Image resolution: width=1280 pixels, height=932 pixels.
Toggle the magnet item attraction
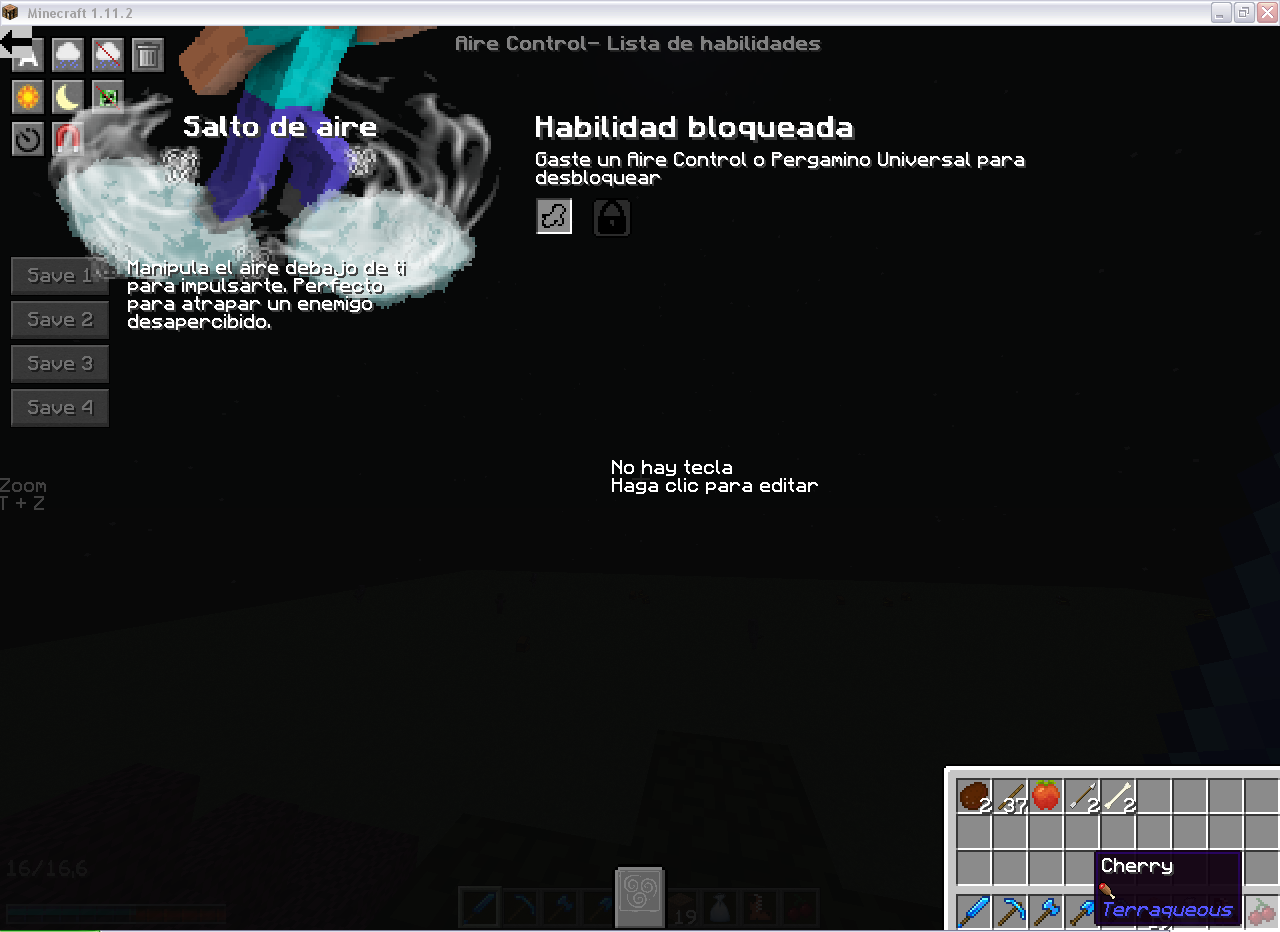[67, 139]
